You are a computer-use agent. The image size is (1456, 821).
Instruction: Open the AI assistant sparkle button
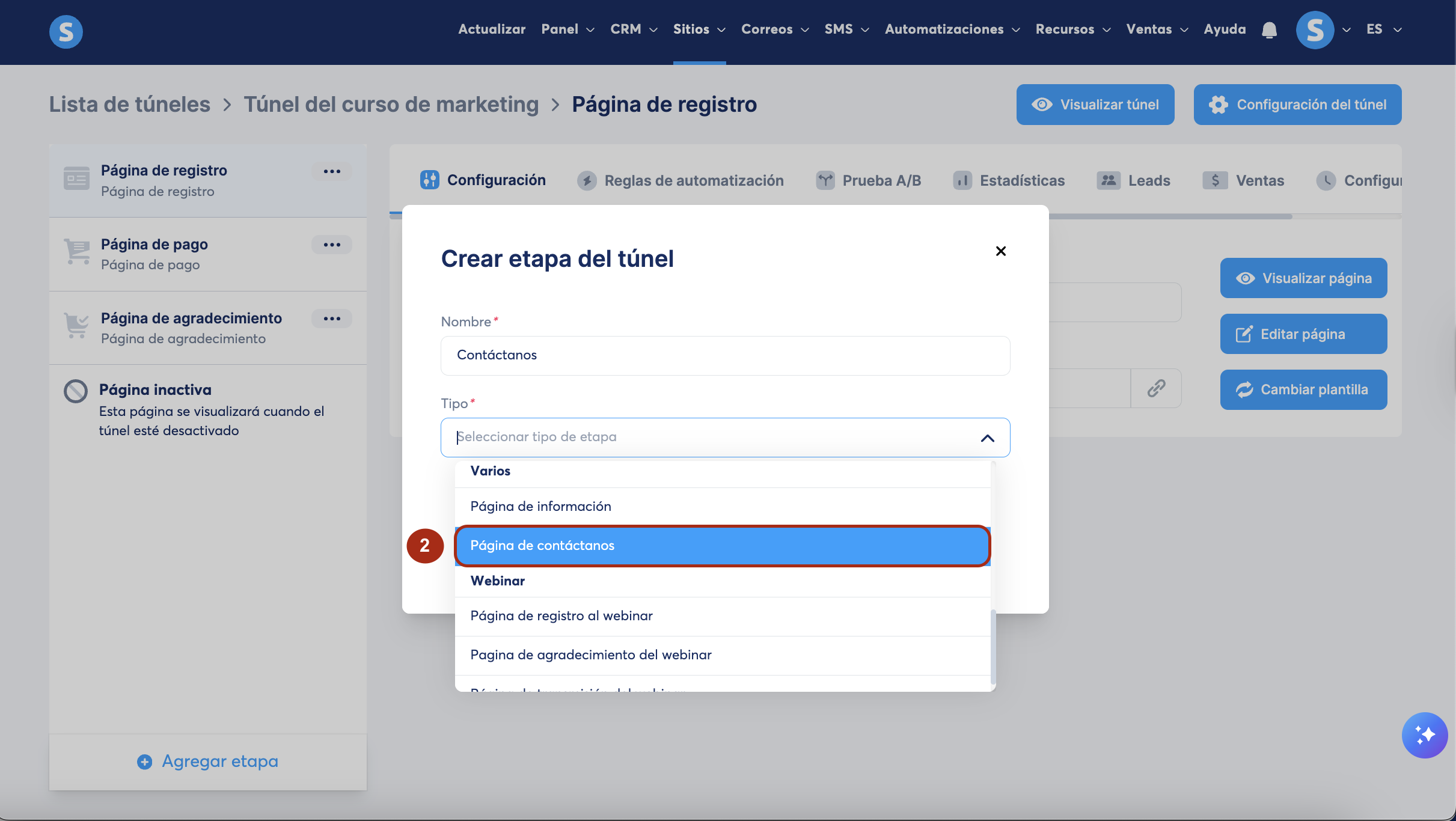[x=1424, y=735]
